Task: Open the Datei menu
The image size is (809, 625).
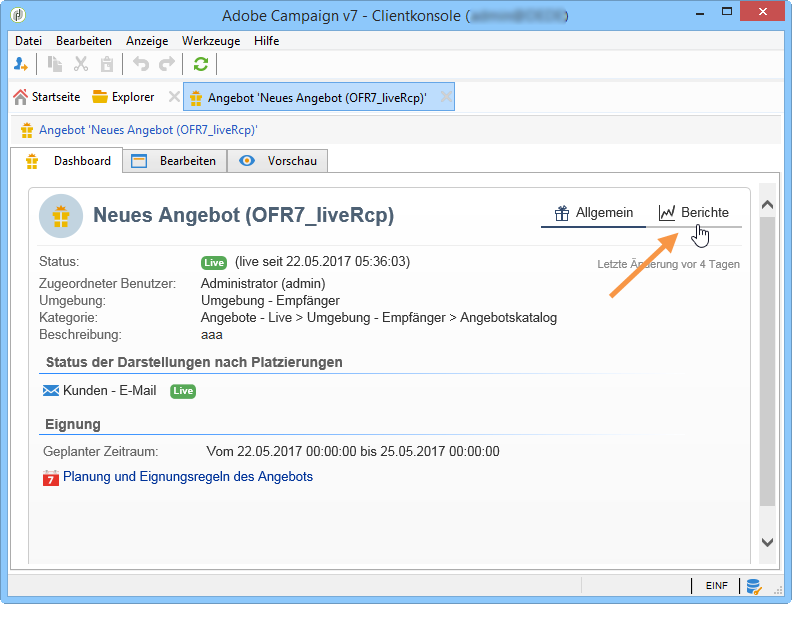Action: point(28,41)
